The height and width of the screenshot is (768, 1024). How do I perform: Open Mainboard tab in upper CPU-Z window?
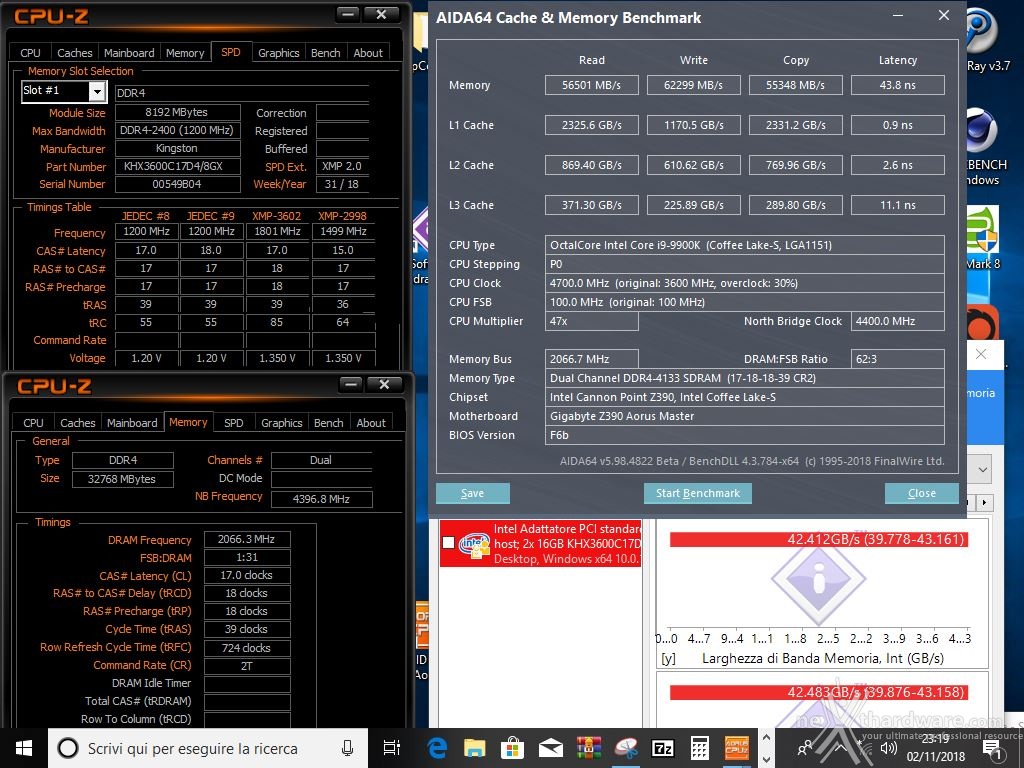129,53
